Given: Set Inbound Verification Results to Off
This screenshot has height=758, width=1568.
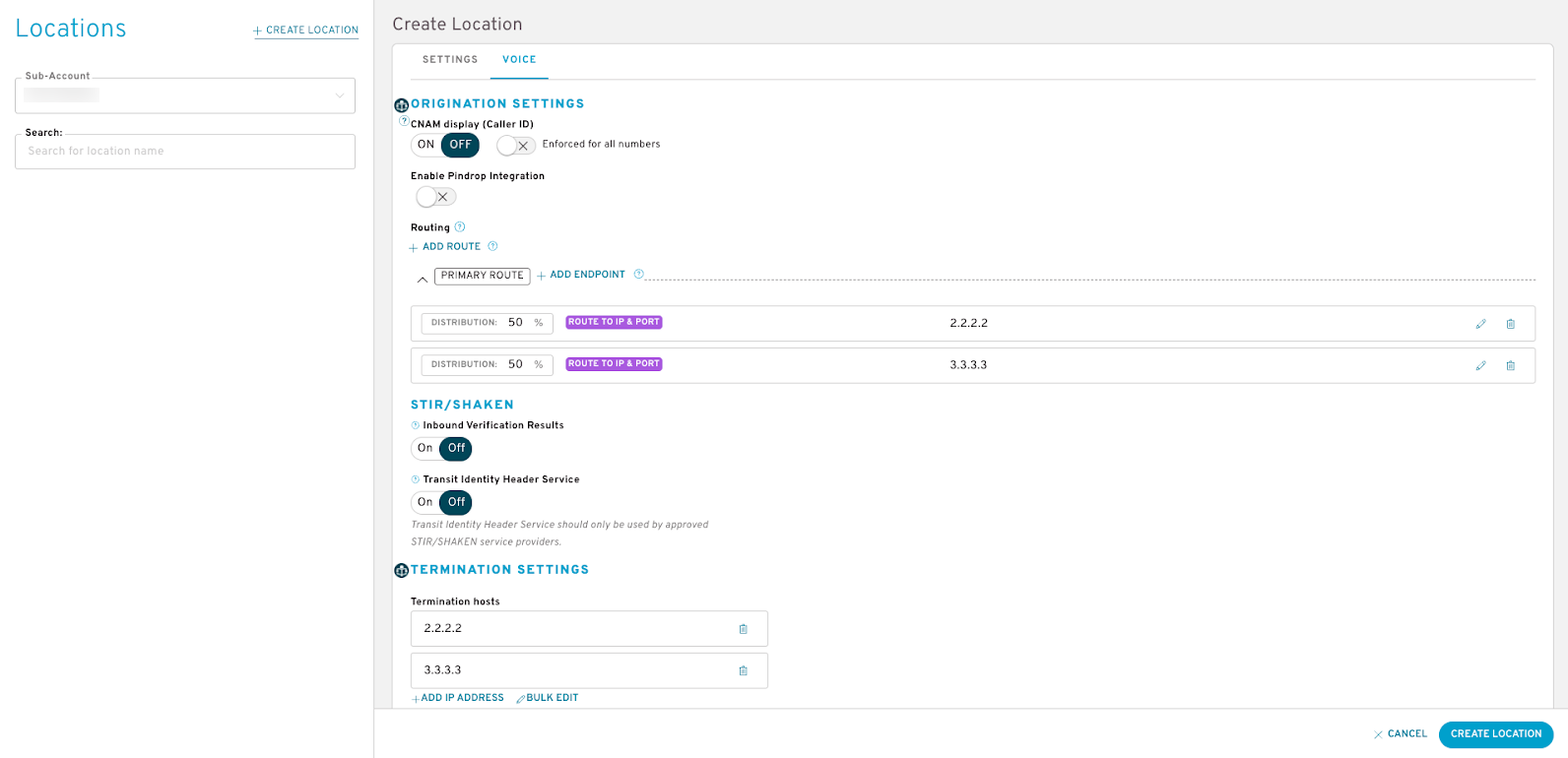Looking at the screenshot, I should click(x=456, y=448).
